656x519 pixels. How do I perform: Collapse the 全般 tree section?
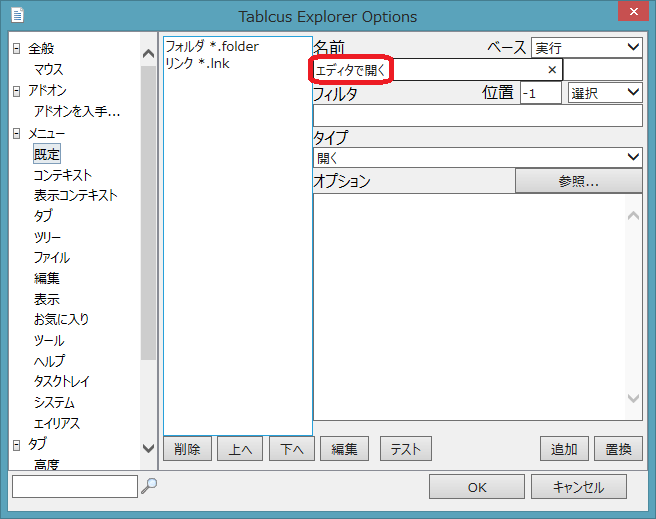point(16,49)
